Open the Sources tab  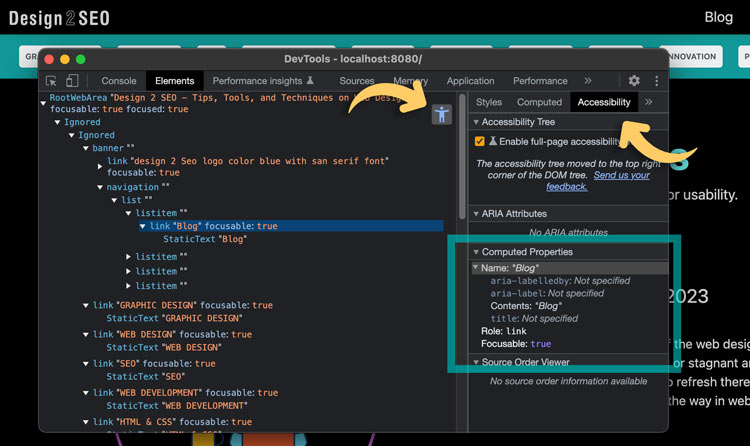(x=356, y=81)
